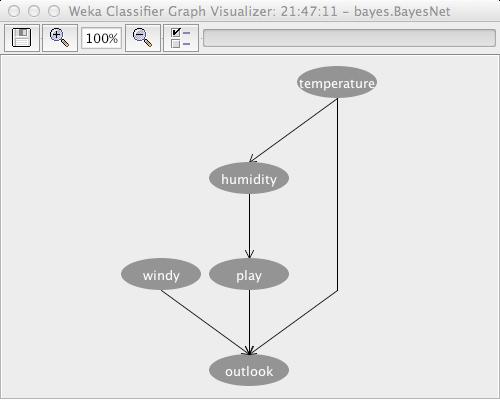Image resolution: width=500 pixels, height=400 pixels.
Task: Click the save graph floppy disk icon
Action: point(22,38)
